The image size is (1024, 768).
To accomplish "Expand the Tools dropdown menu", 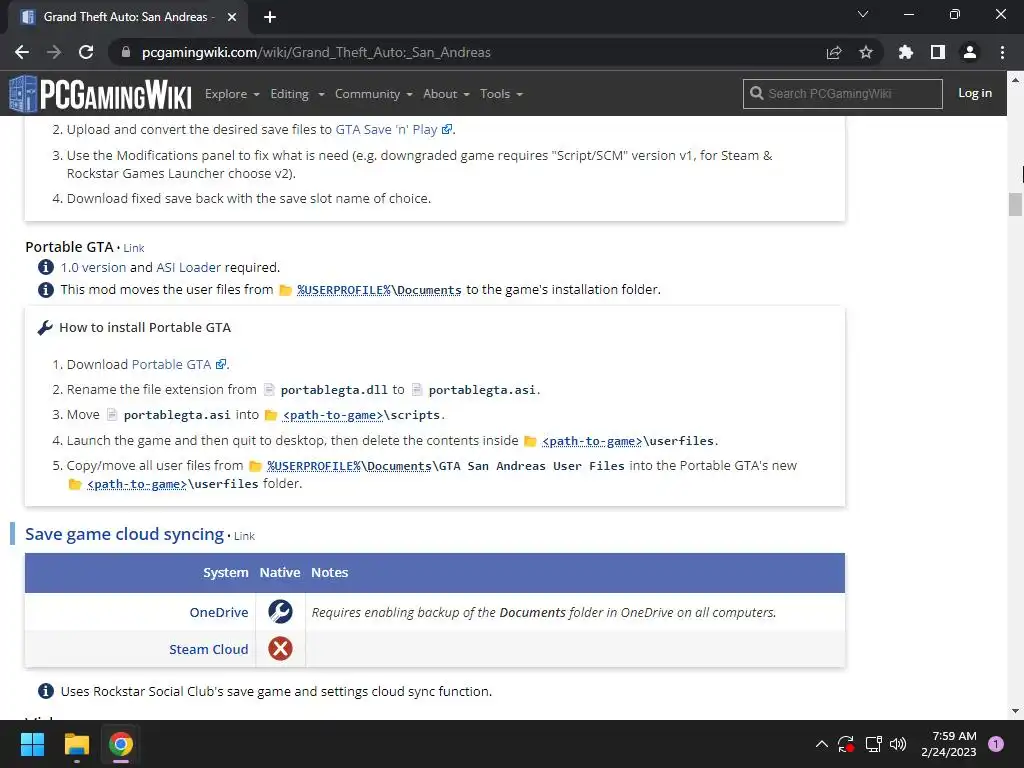I will (x=502, y=94).
